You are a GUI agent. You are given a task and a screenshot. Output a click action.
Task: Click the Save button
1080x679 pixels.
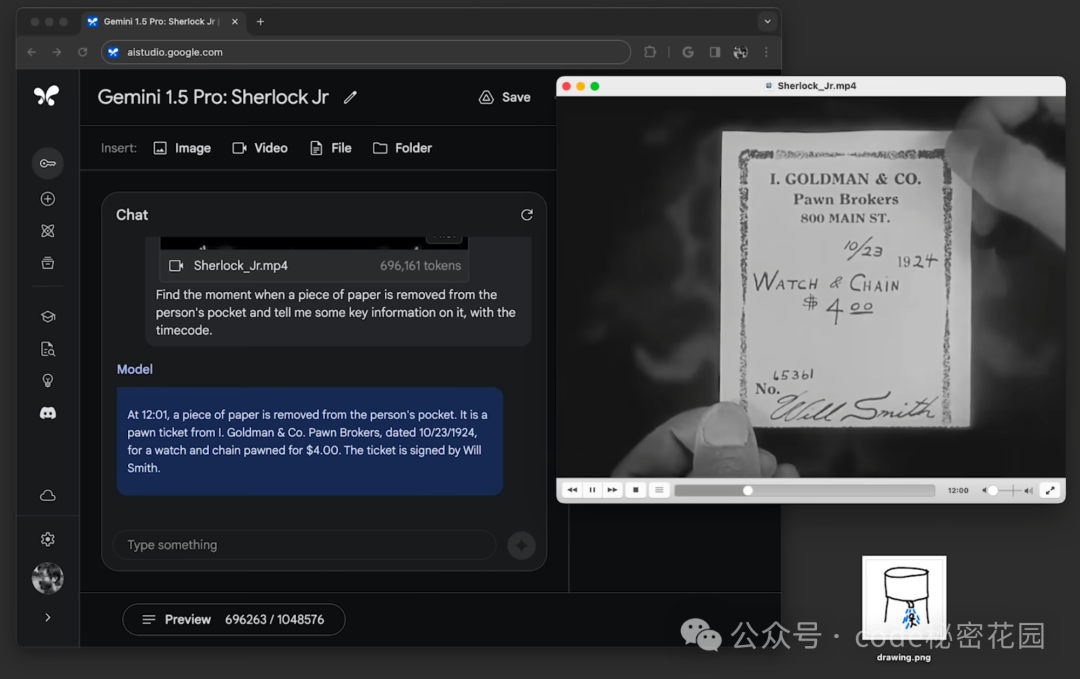[505, 98]
